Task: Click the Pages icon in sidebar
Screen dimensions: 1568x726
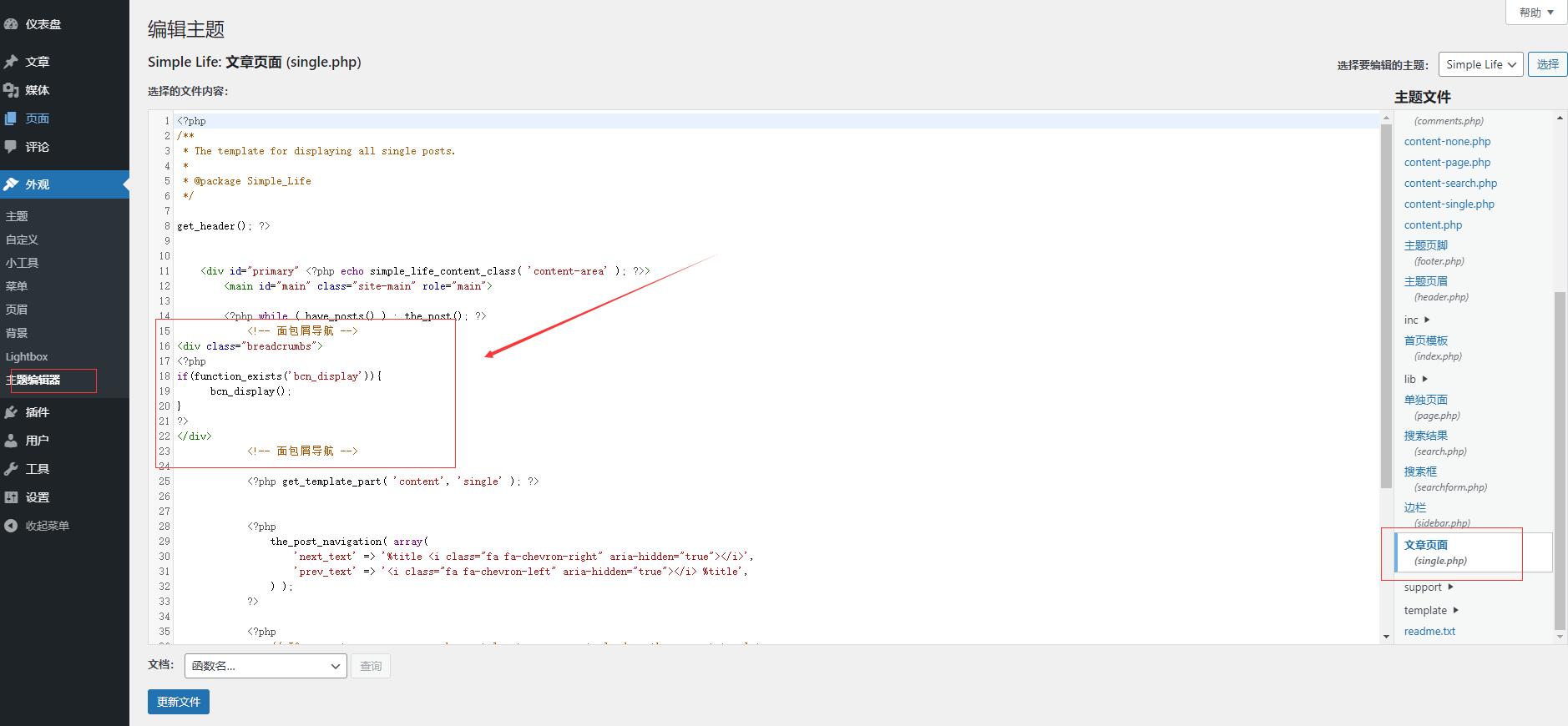Action: [11, 118]
